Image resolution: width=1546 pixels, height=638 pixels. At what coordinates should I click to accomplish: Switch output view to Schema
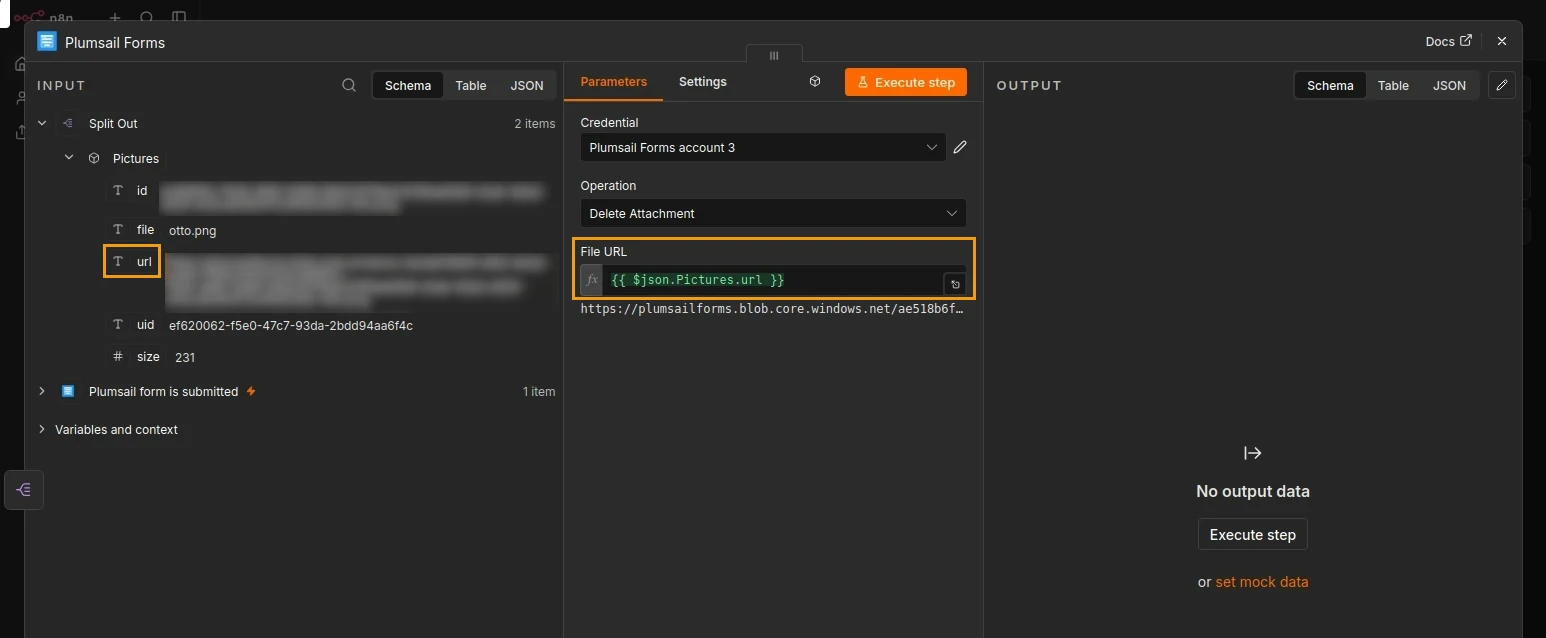coord(1330,85)
